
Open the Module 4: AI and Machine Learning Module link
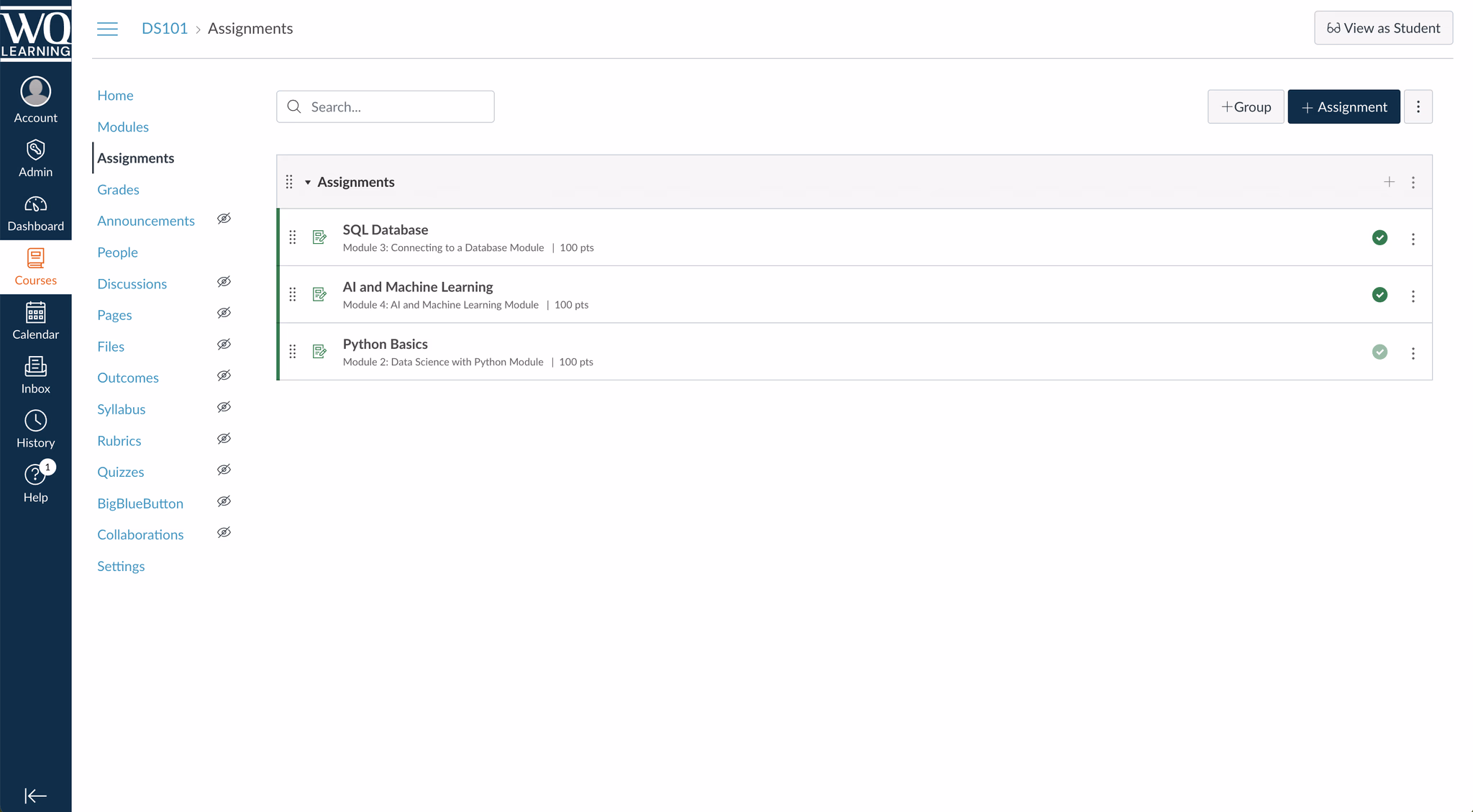[x=441, y=305]
